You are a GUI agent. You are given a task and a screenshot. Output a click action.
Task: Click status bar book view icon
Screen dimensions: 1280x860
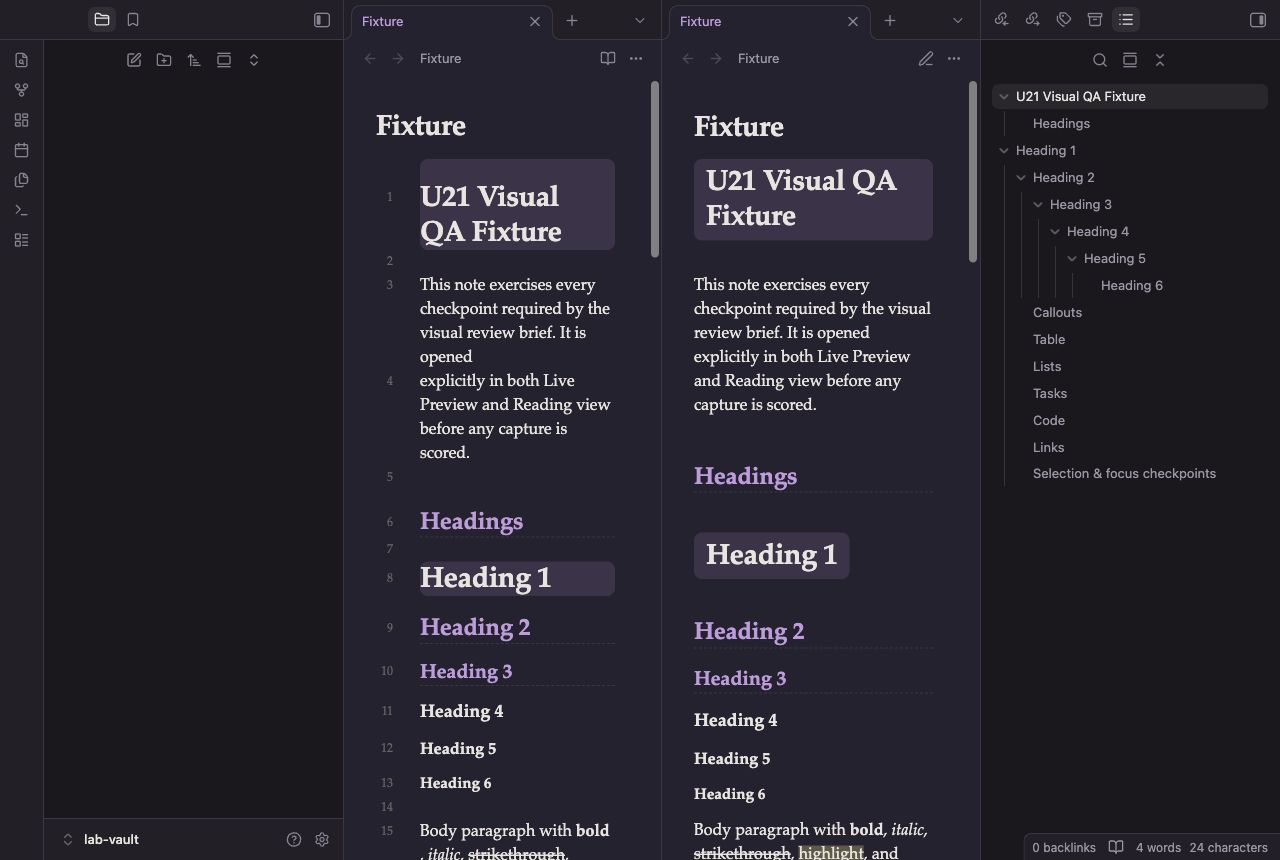[x=1116, y=847]
